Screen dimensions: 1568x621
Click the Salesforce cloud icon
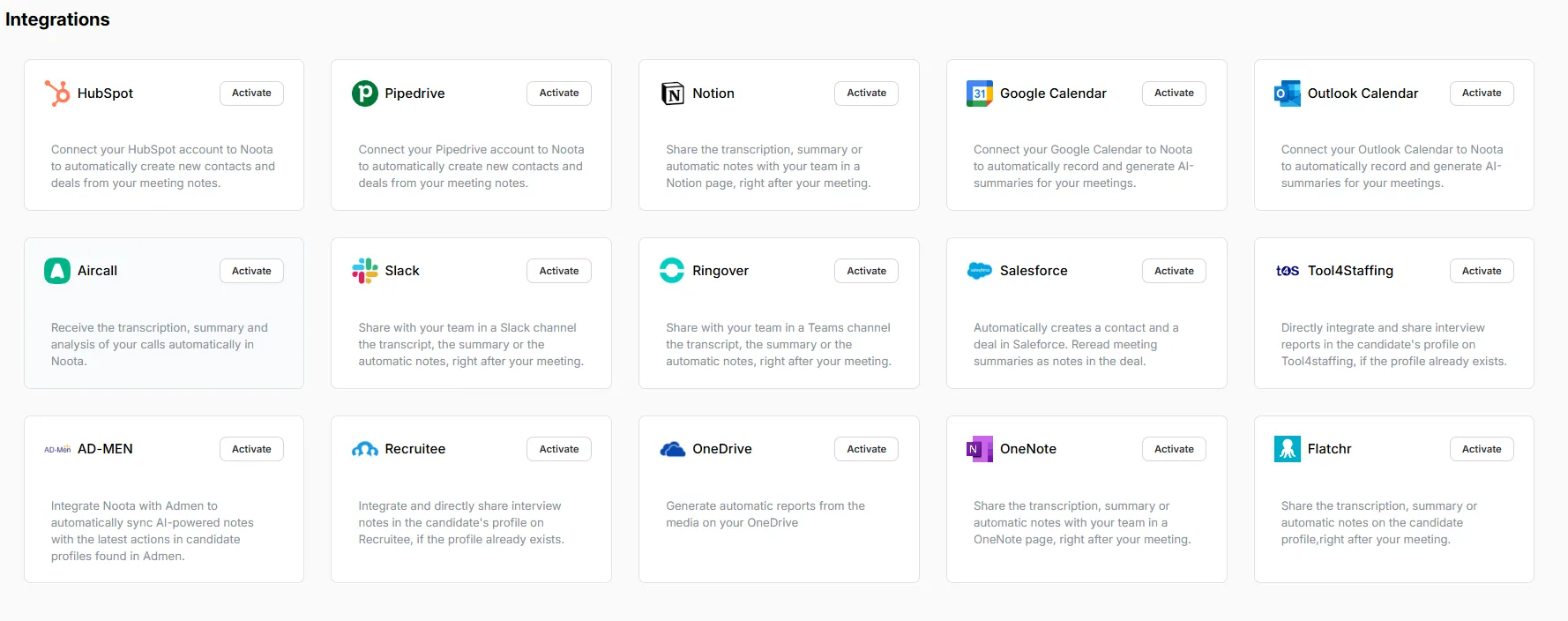coord(979,271)
